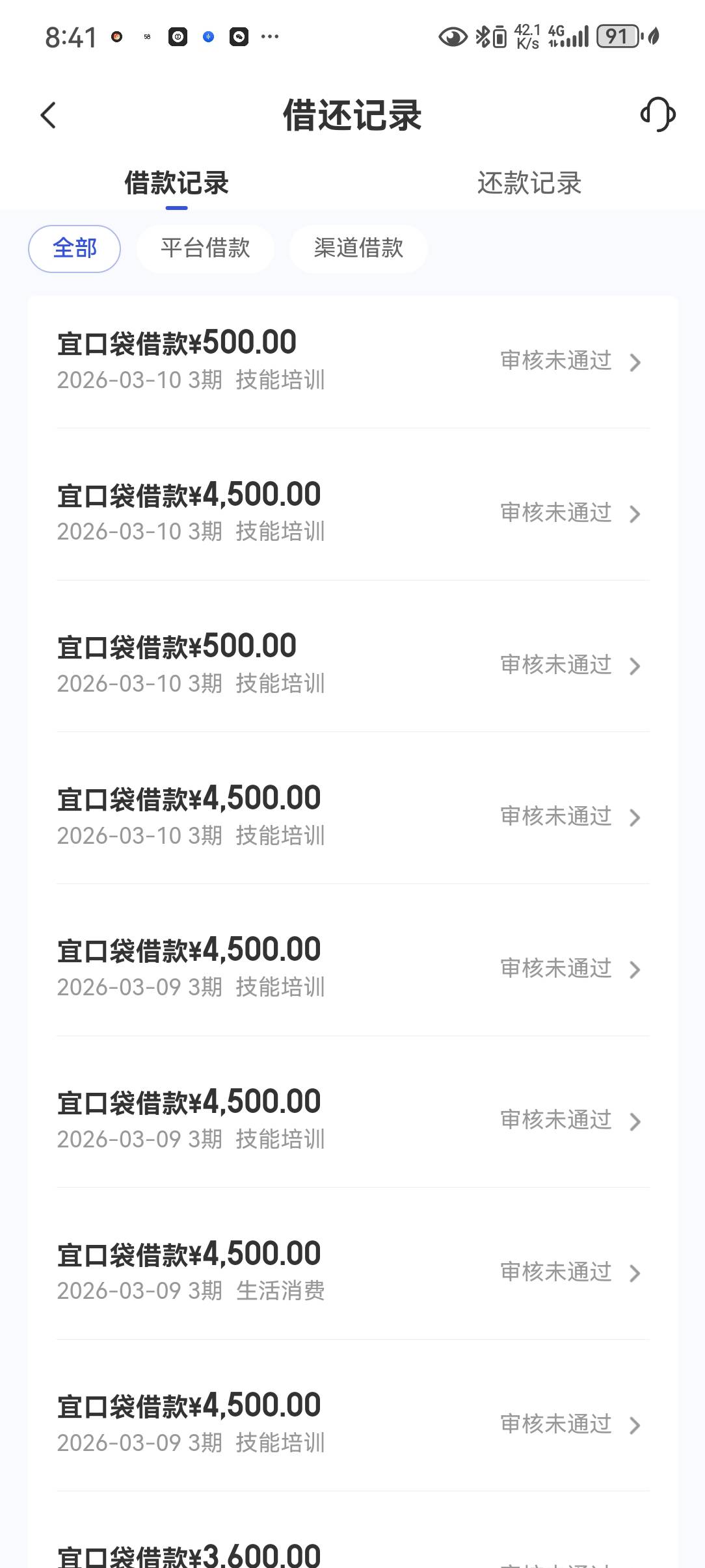The image size is (705, 1568).
Task: Expand the 生活消费 loan record chevron
Action: coord(635,1273)
